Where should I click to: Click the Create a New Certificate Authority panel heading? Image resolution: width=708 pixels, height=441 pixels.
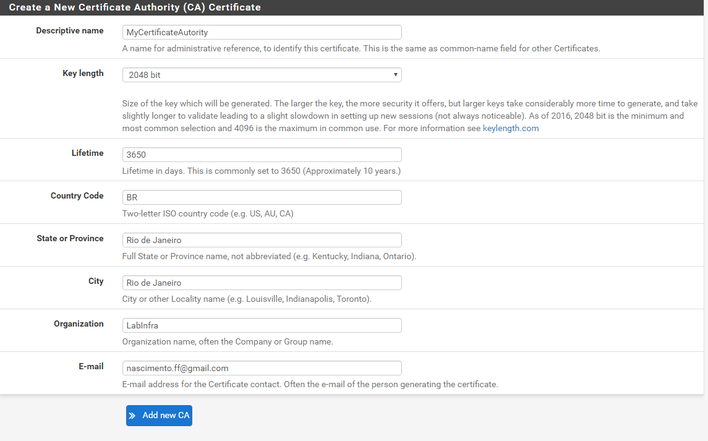(135, 7)
